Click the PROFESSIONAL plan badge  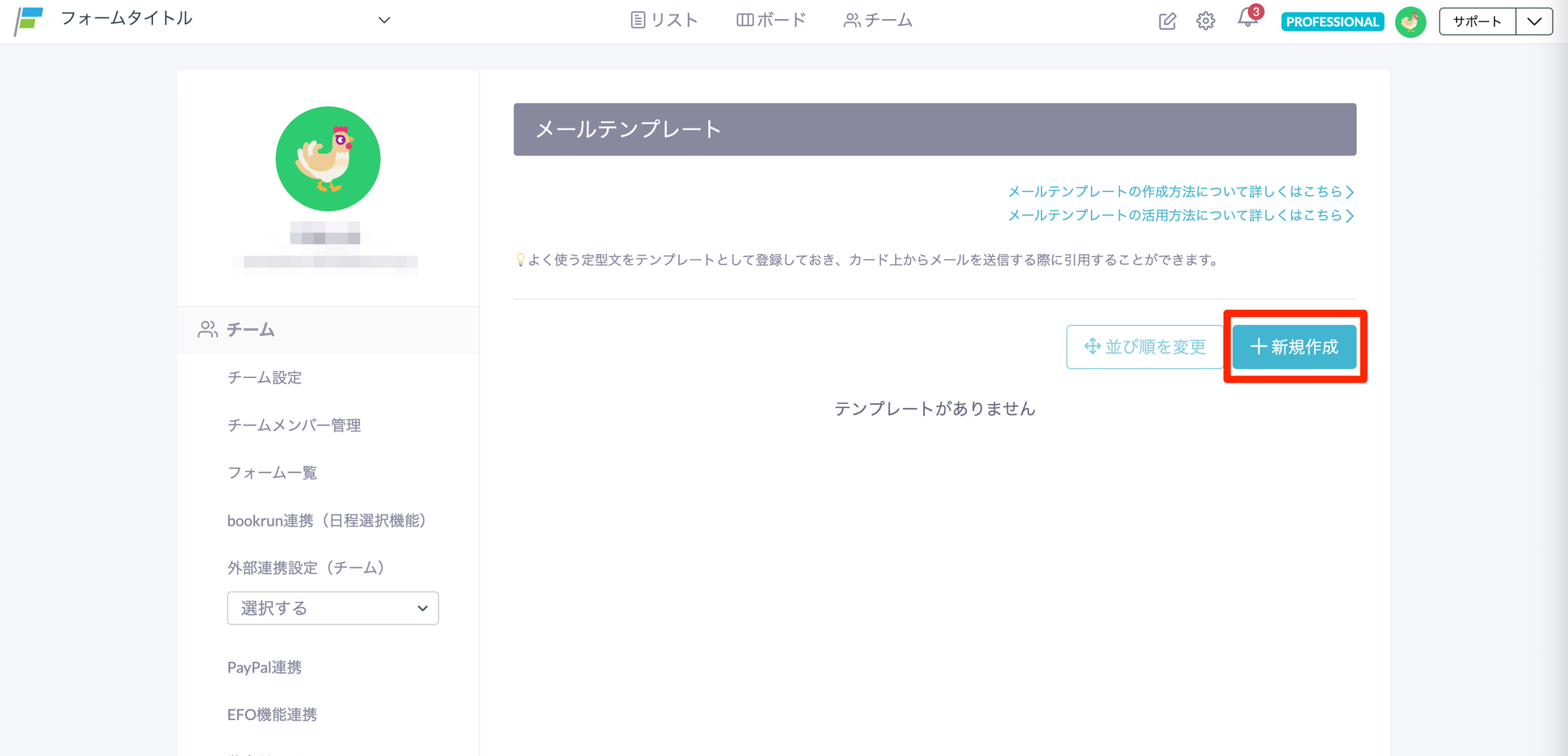[x=1332, y=21]
